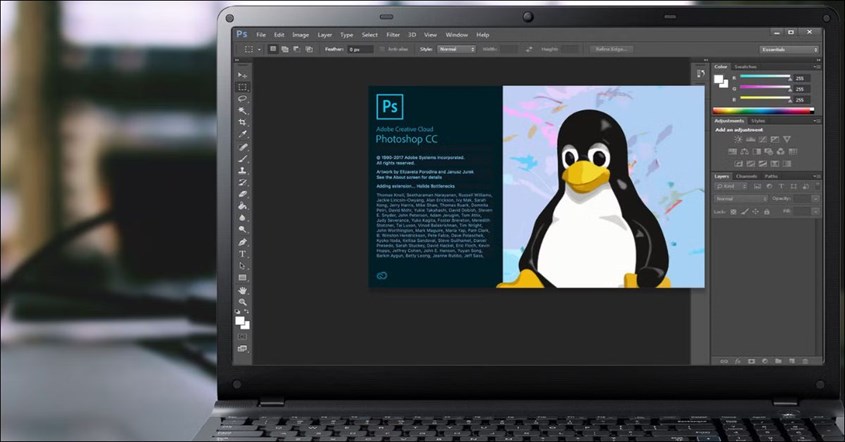The image size is (845, 442).
Task: Select the Path Selection tool
Action: (243, 266)
